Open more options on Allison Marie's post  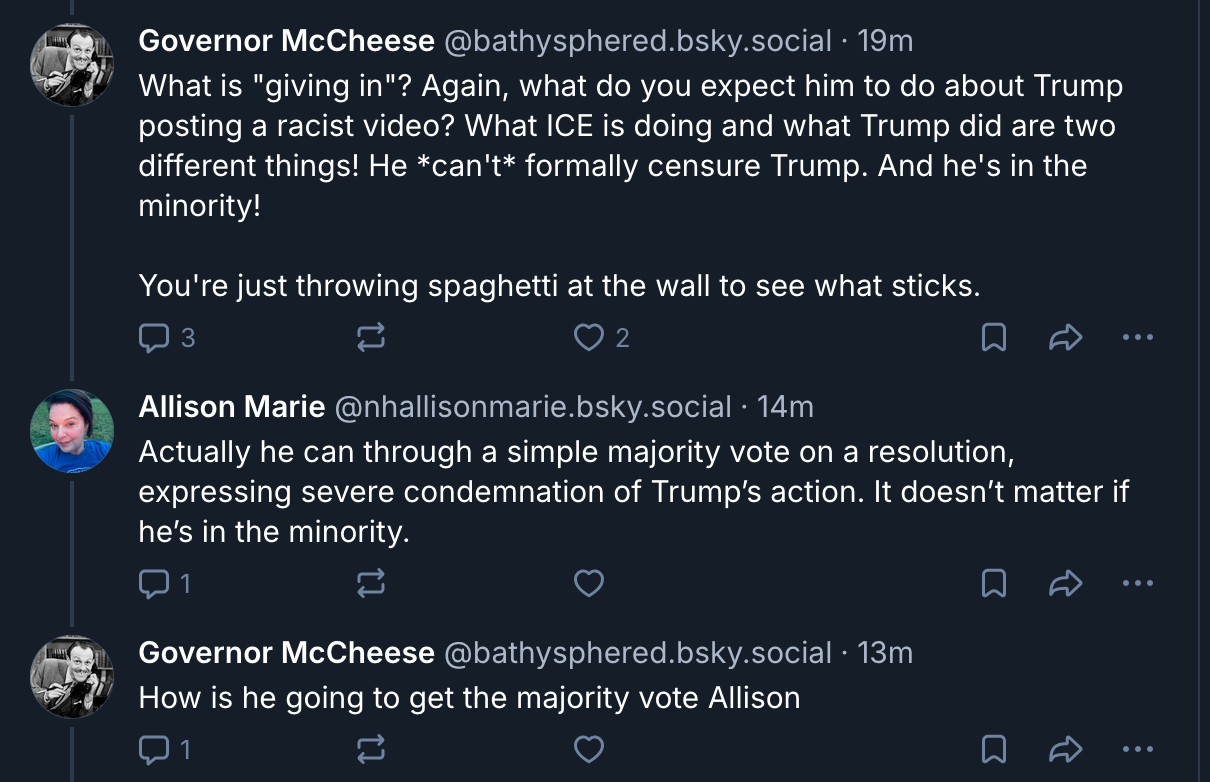coord(1137,582)
